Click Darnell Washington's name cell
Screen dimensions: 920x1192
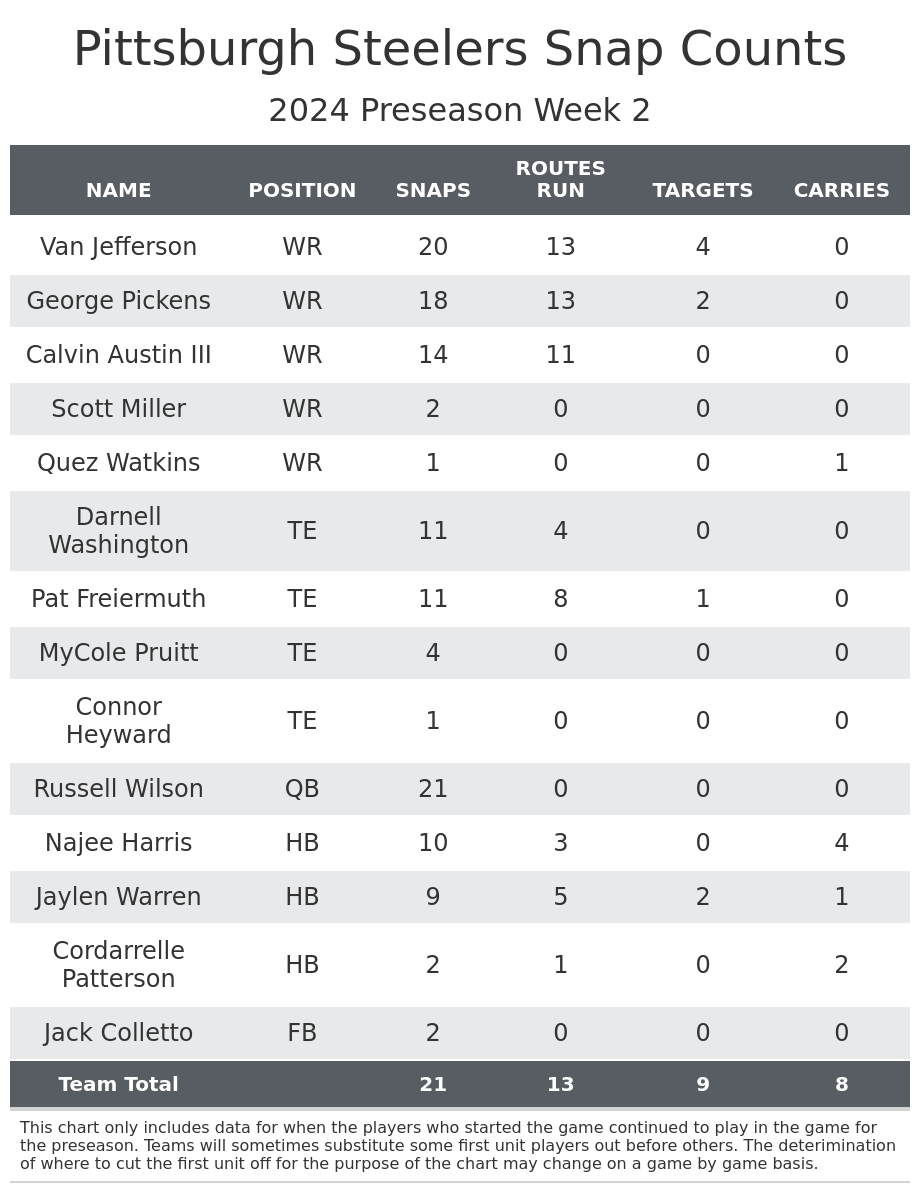coord(118,532)
